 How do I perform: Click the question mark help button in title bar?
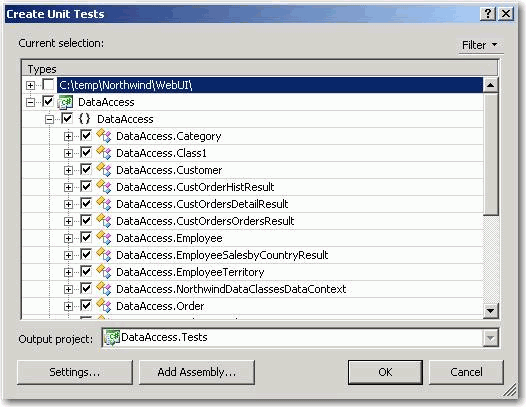(488, 14)
